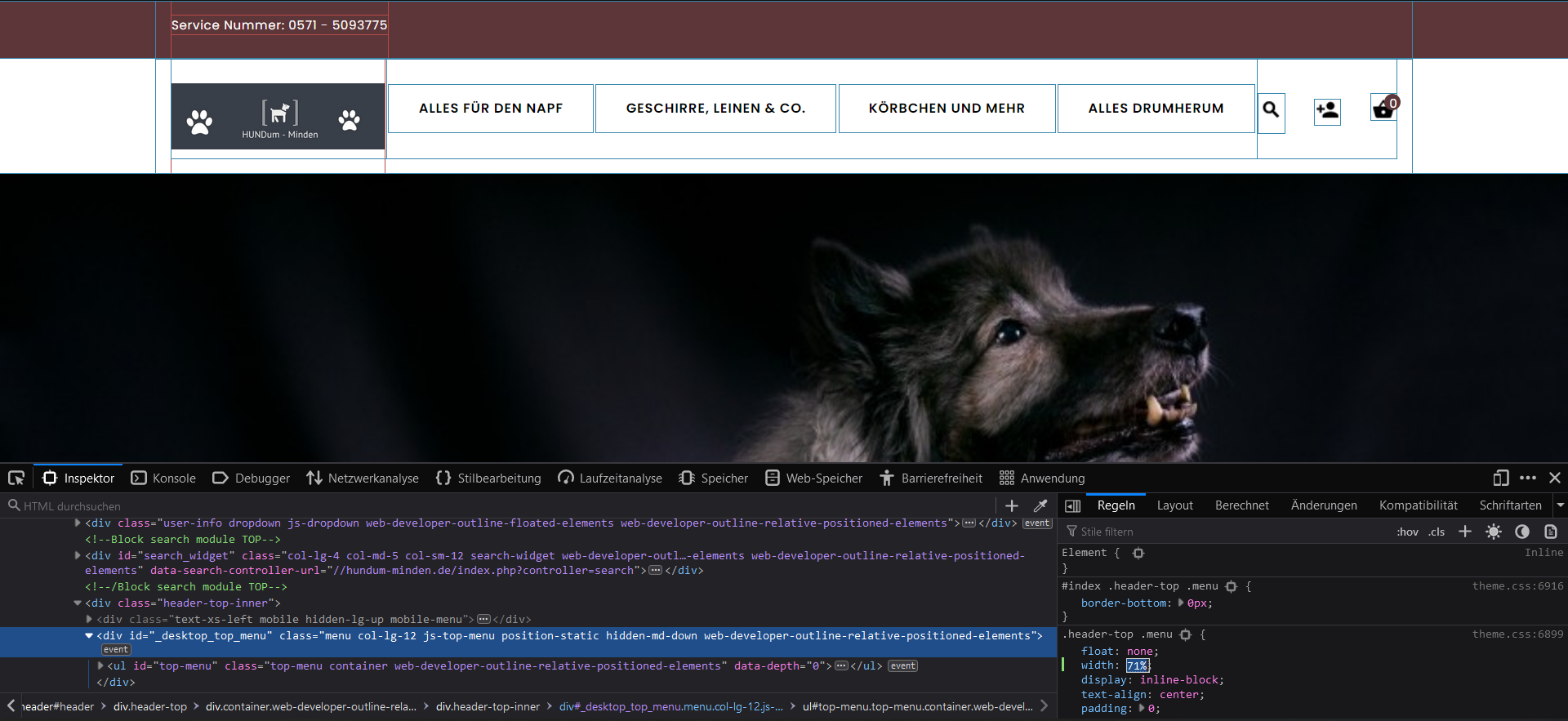The image size is (1568, 721).
Task: Activate the element picker tool in DevTools
Action: pos(16,478)
